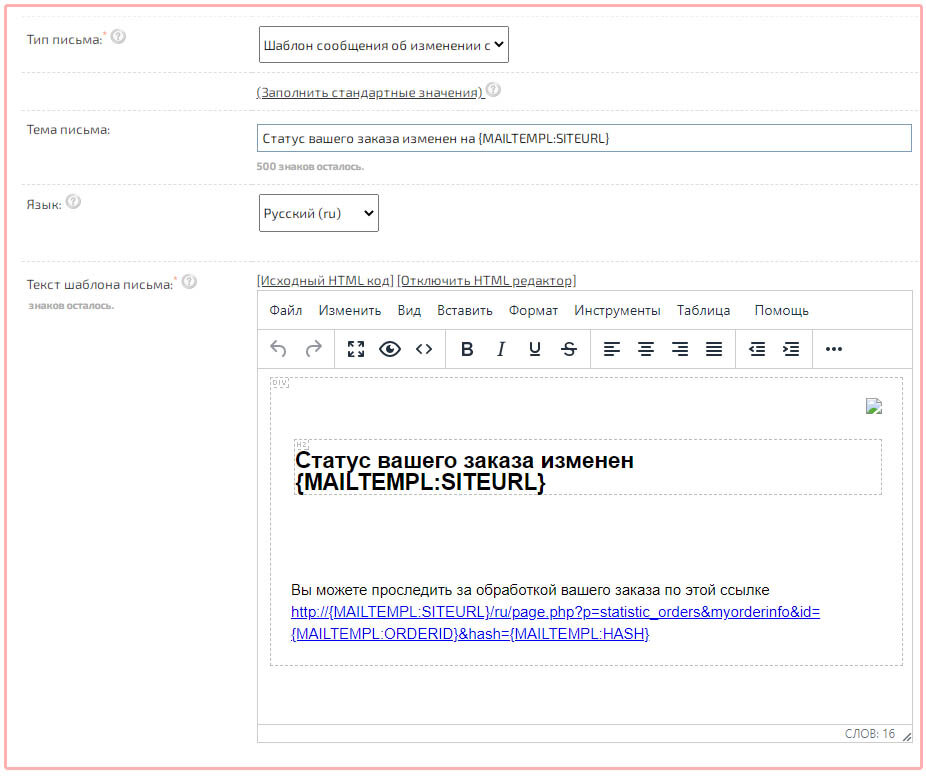Open source code view icon
The width and height of the screenshot is (926, 780).
click(424, 349)
